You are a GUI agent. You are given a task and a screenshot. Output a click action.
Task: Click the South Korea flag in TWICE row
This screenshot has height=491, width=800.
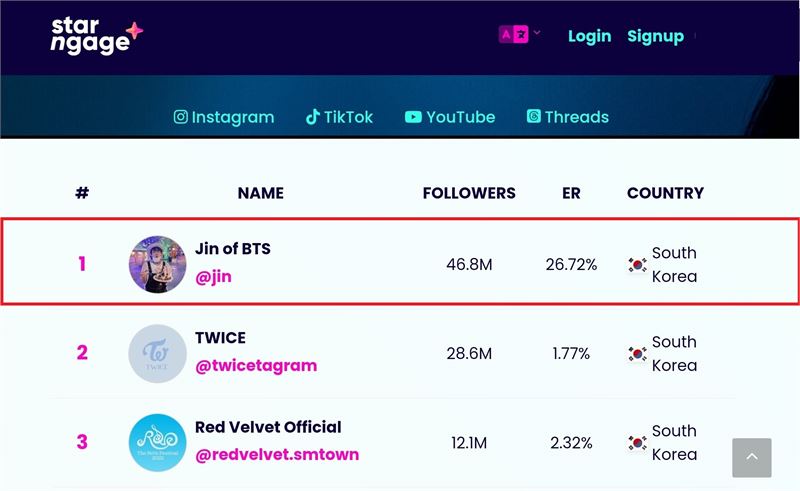637,353
